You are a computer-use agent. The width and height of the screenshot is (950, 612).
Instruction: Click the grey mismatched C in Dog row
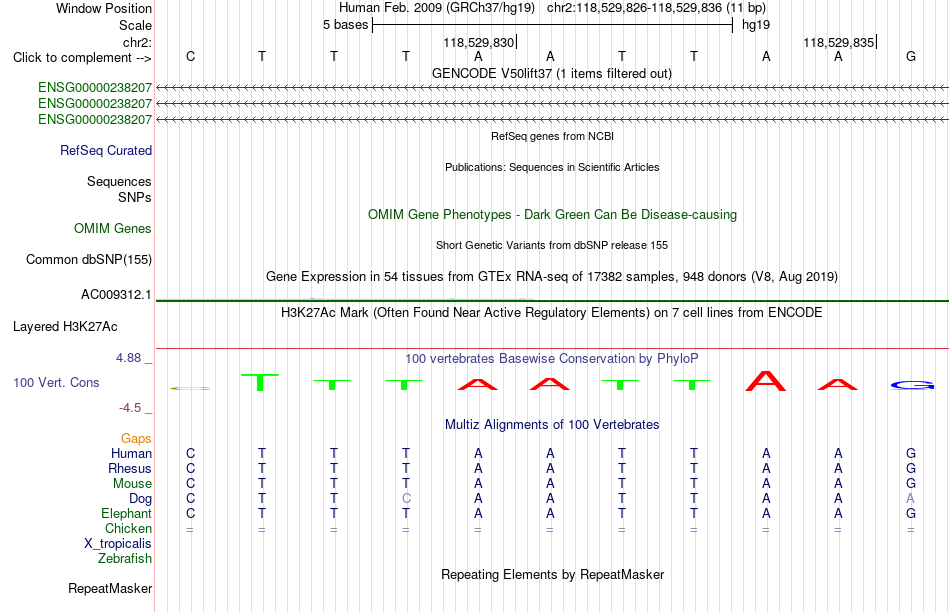406,499
